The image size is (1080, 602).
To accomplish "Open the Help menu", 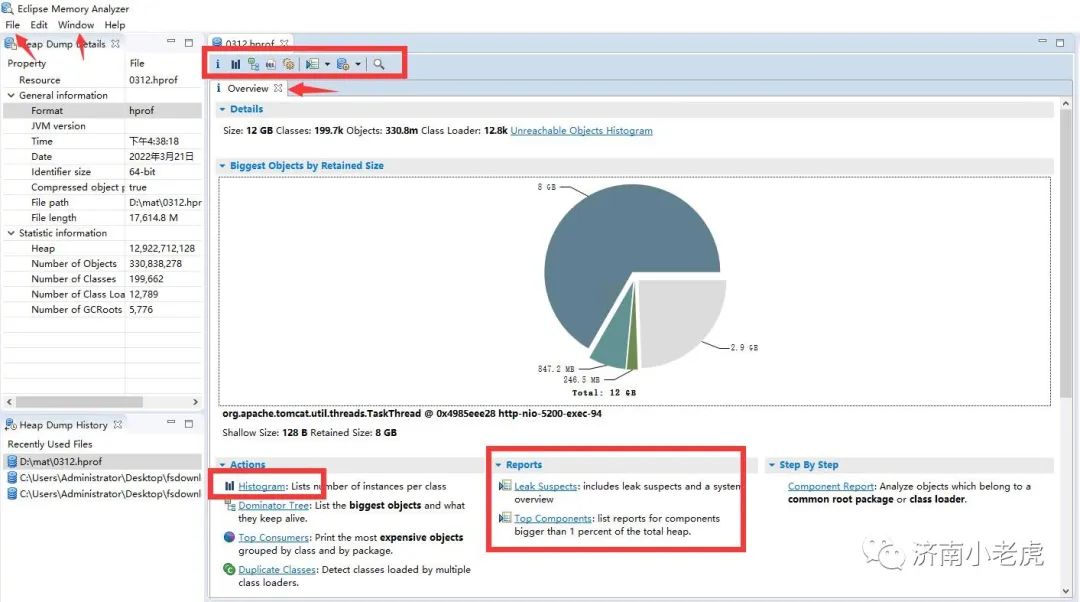I will pos(115,25).
